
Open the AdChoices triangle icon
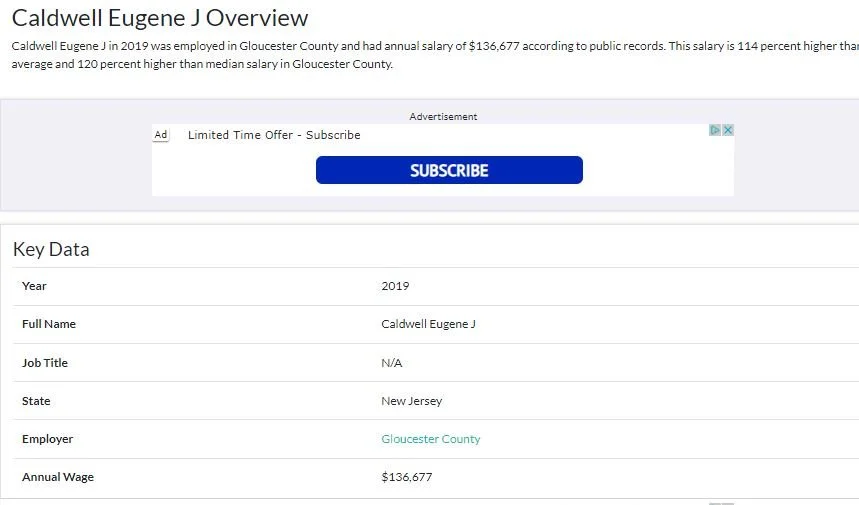[715, 130]
